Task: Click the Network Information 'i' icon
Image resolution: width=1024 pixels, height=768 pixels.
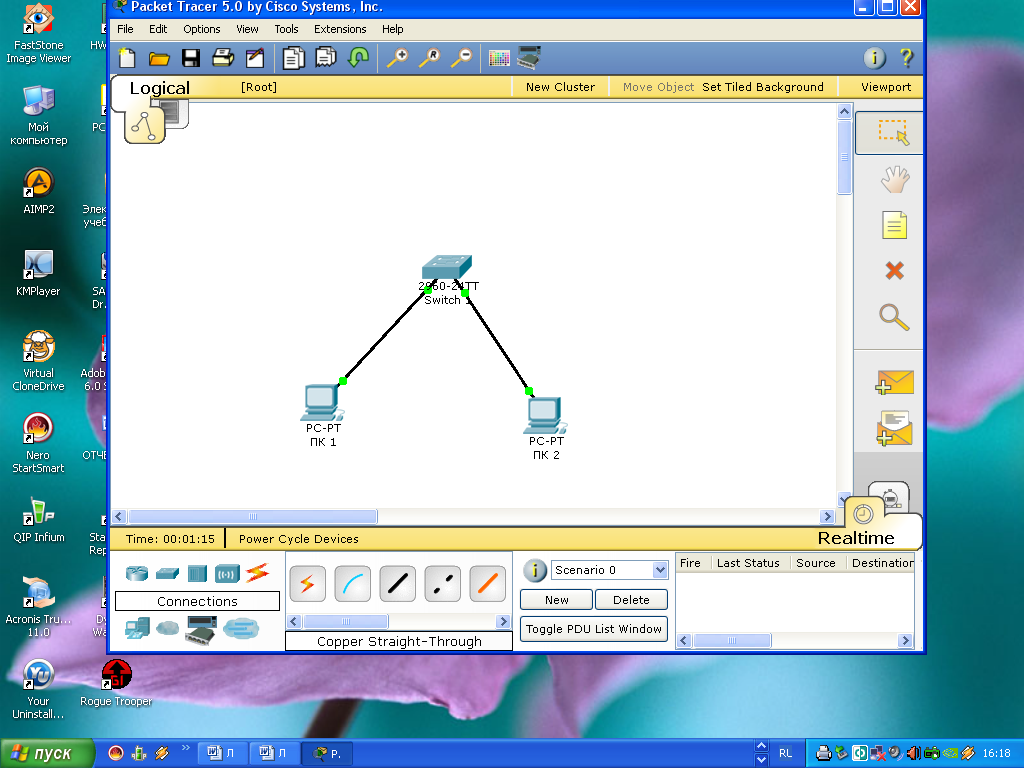Action: (874, 58)
